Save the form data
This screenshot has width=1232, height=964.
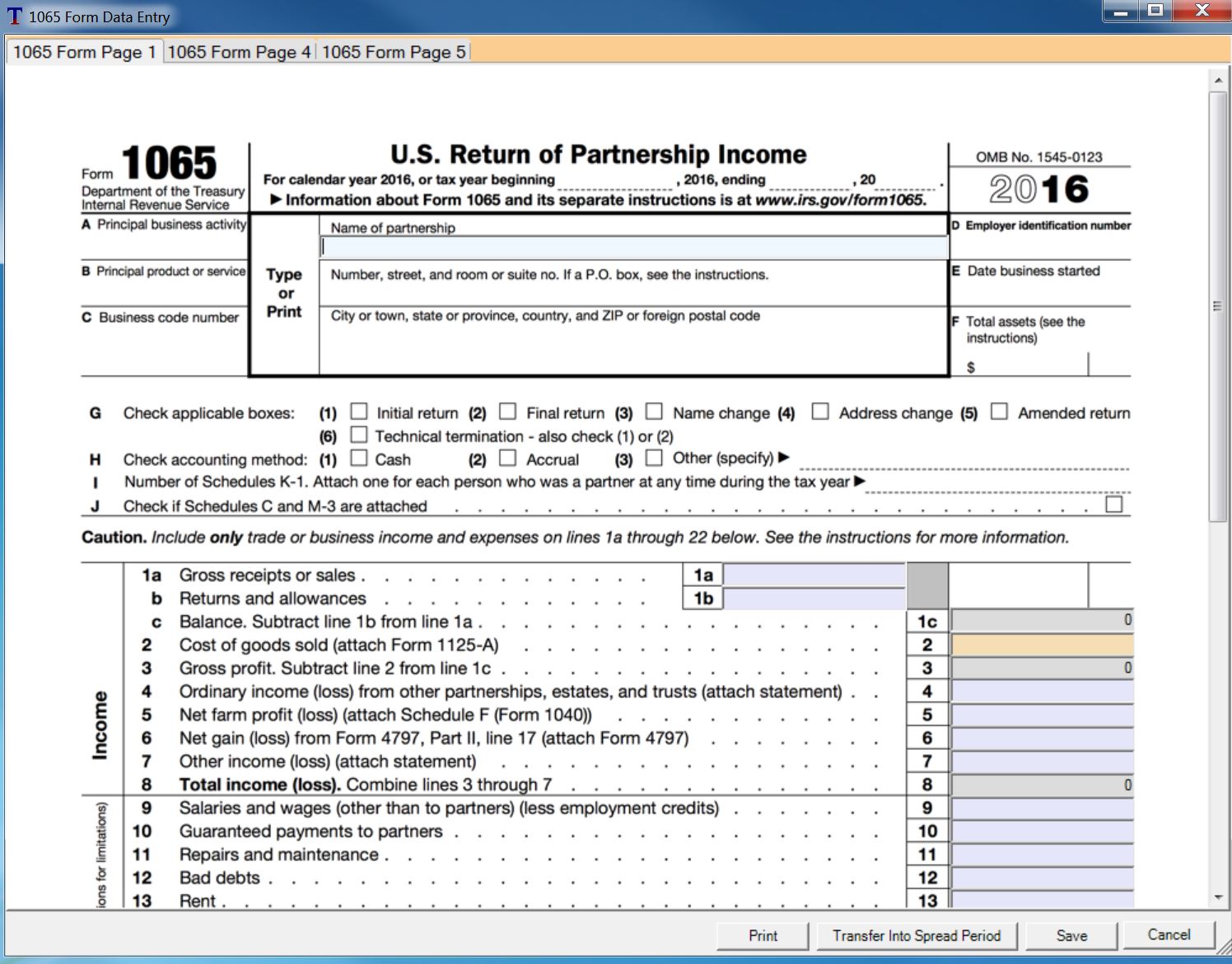point(1071,935)
